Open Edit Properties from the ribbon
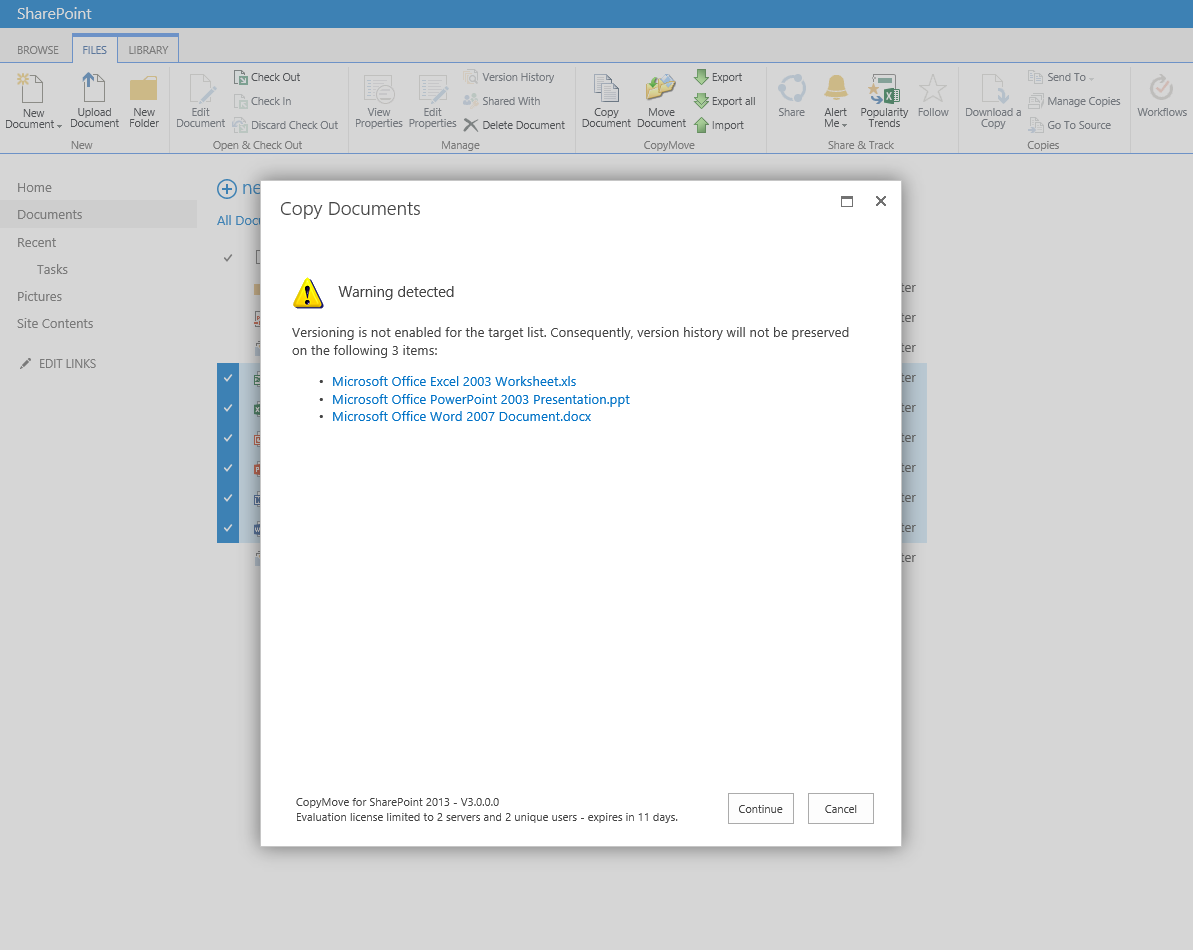Screen dimensions: 1193x950 pos(432,100)
